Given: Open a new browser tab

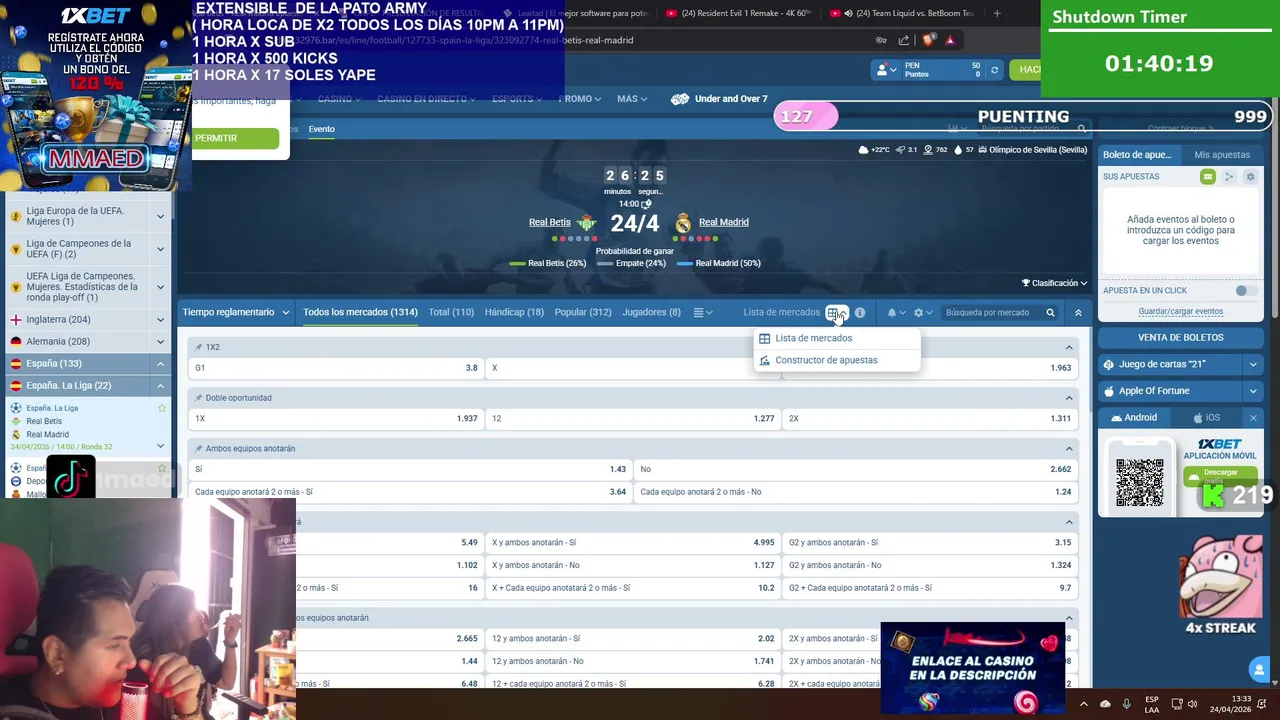Looking at the screenshot, I should point(997,14).
